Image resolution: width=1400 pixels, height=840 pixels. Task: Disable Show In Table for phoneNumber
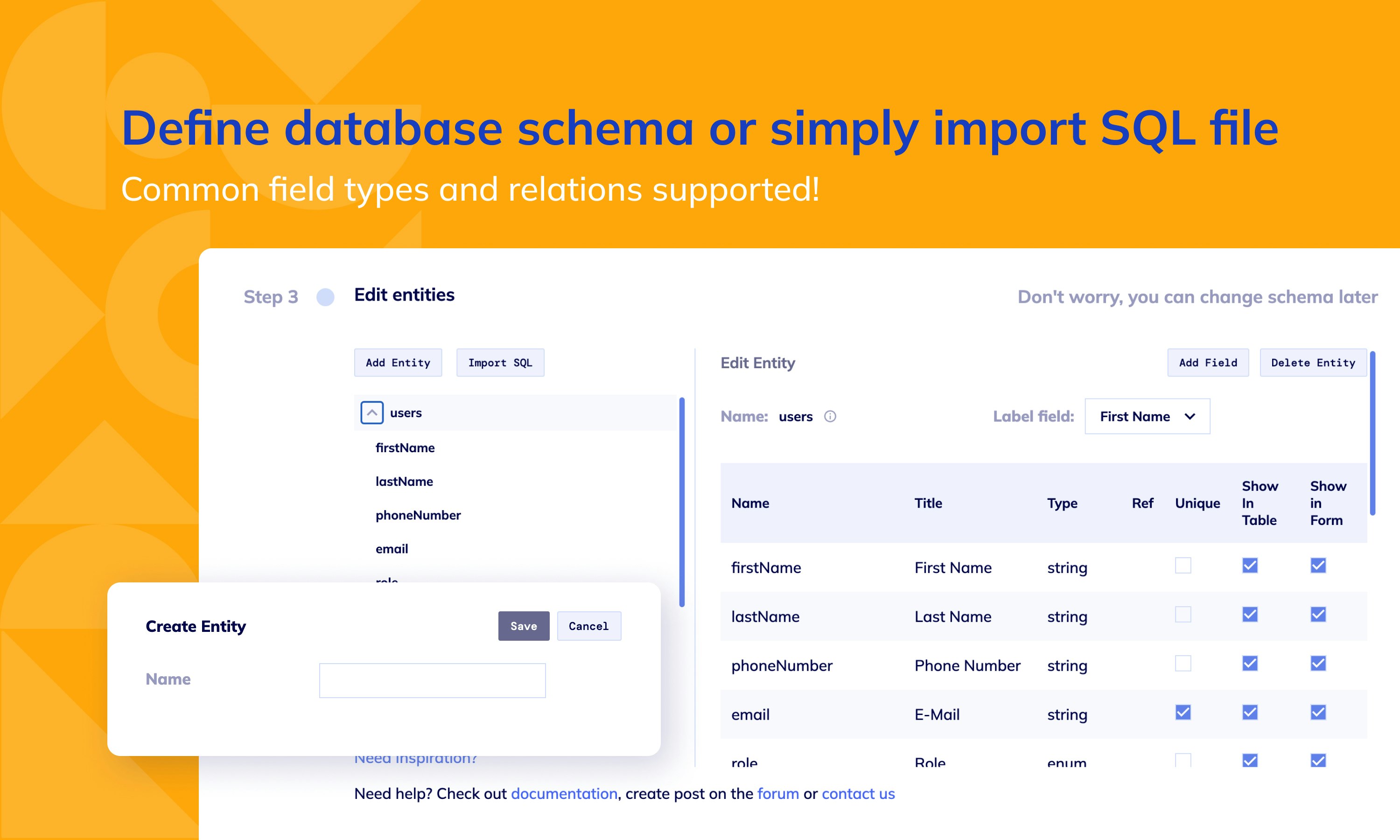click(x=1249, y=664)
